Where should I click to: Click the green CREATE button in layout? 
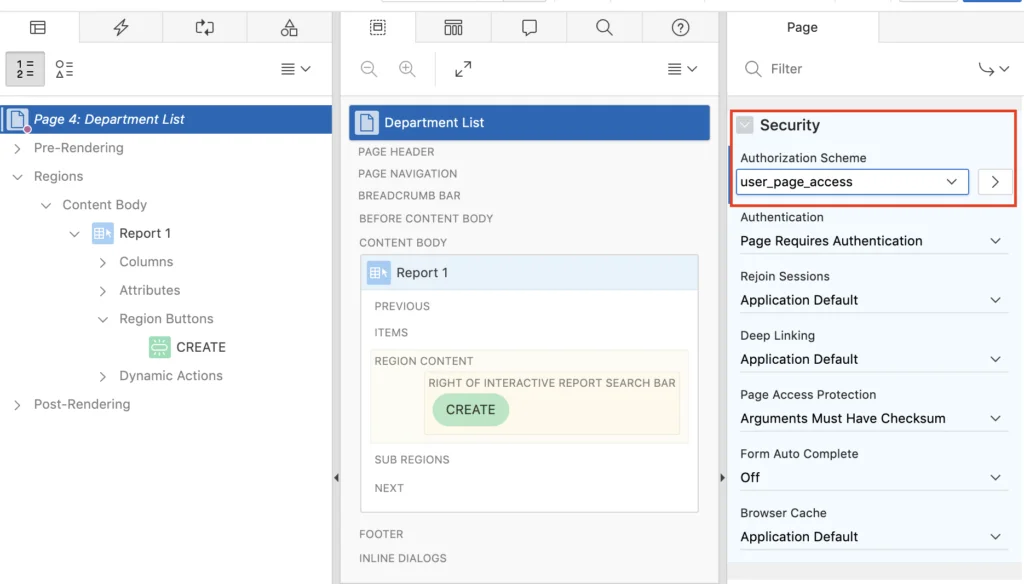[470, 410]
